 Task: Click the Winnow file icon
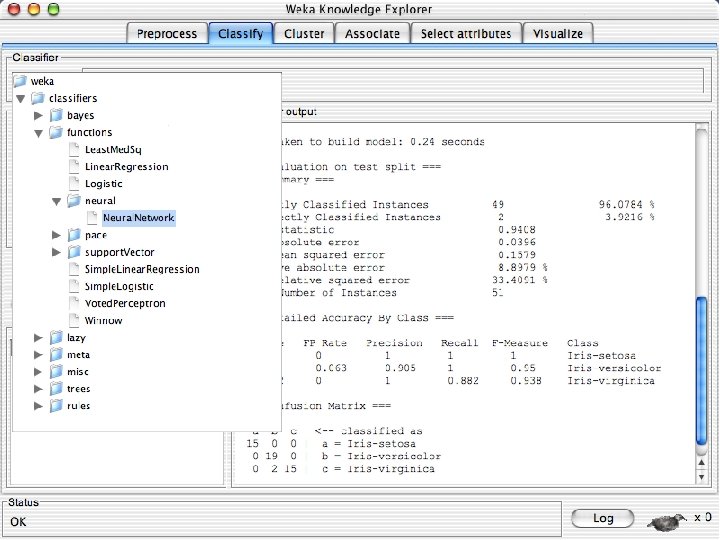[x=74, y=320]
